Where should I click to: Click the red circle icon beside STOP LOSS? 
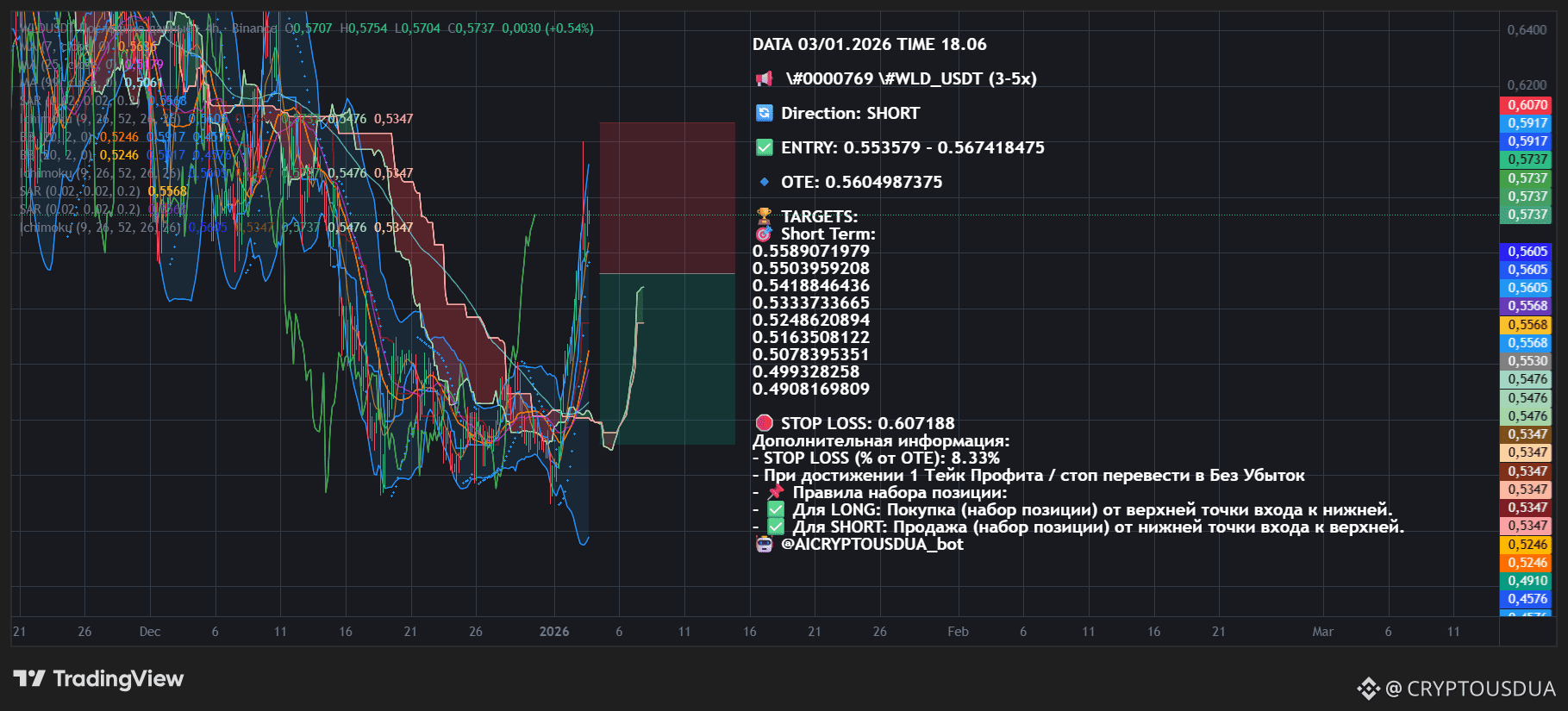pyautogui.click(x=765, y=423)
